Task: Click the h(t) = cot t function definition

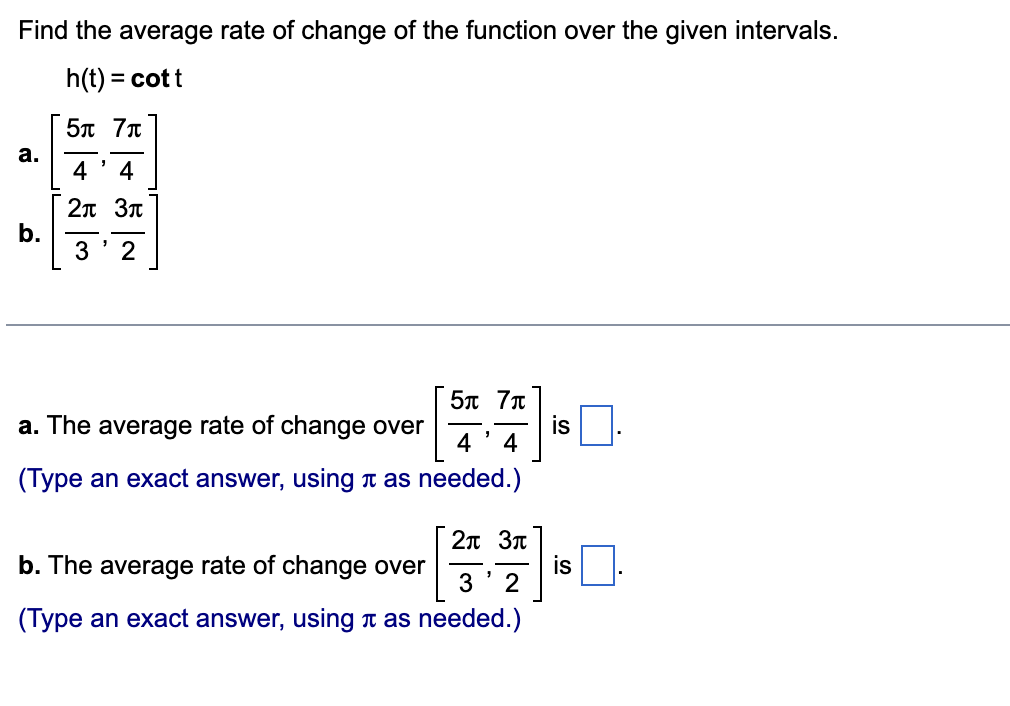Action: click(x=124, y=79)
